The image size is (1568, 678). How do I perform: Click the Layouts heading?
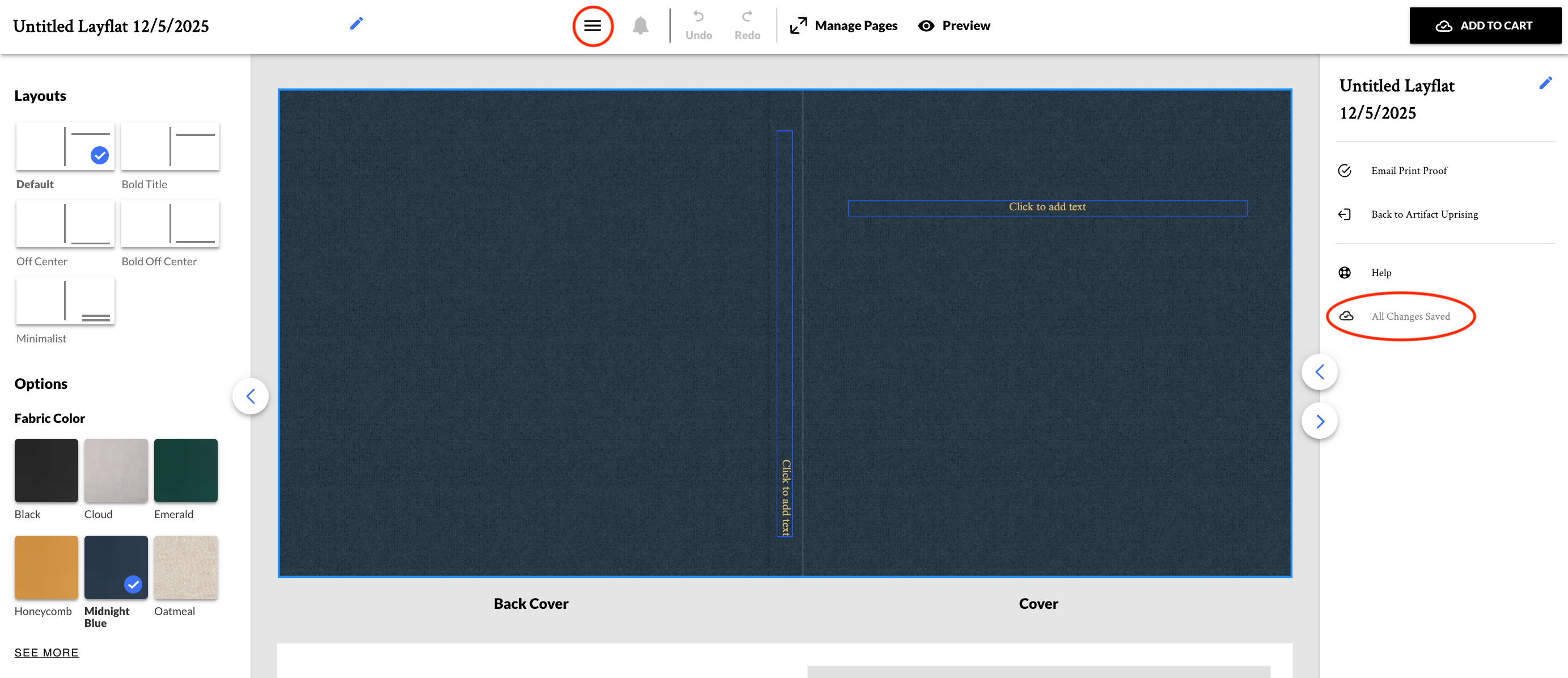click(x=40, y=96)
